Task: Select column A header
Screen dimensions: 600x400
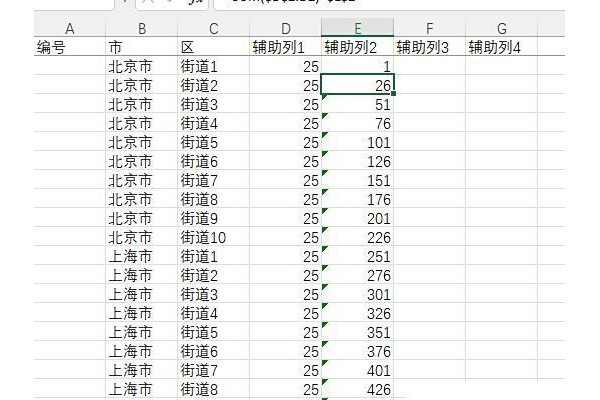Action: [70, 28]
